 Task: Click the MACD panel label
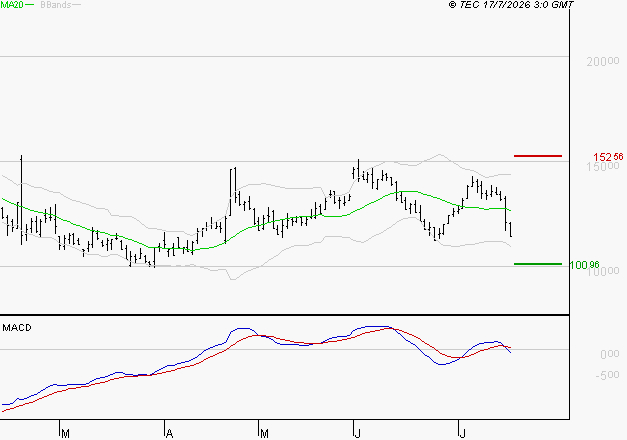(x=17, y=328)
